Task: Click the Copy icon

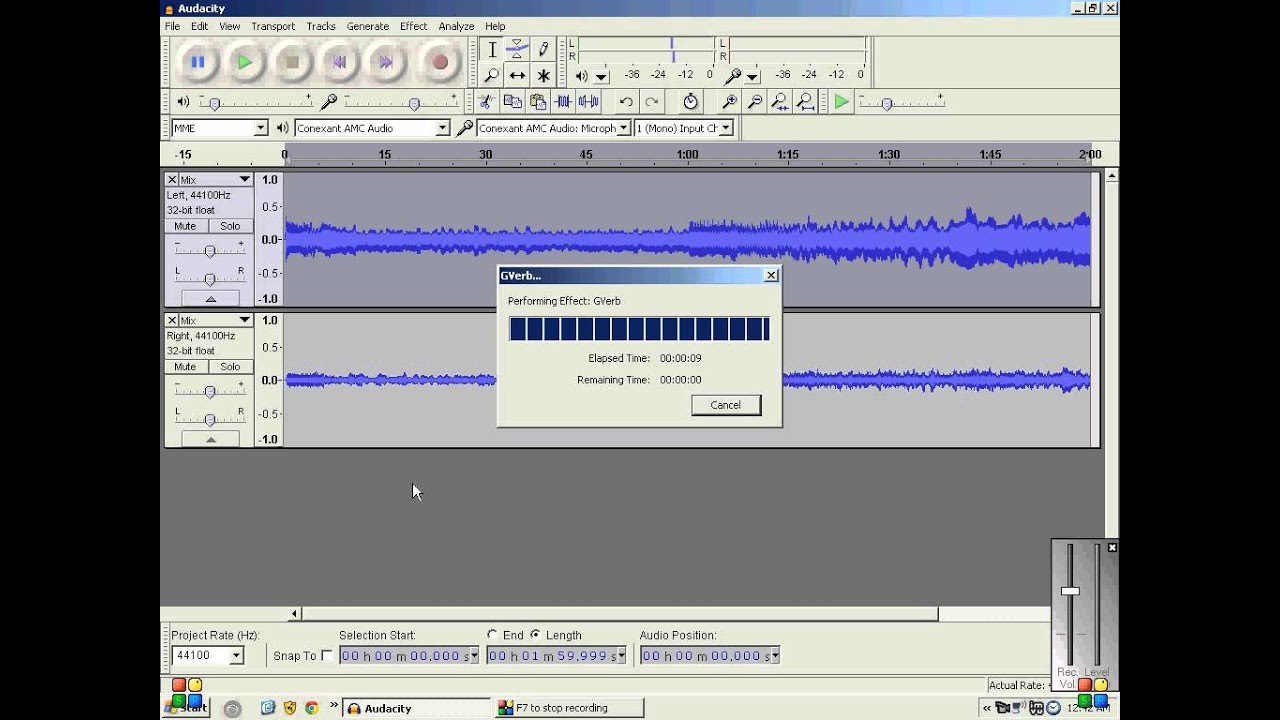Action: (x=512, y=101)
